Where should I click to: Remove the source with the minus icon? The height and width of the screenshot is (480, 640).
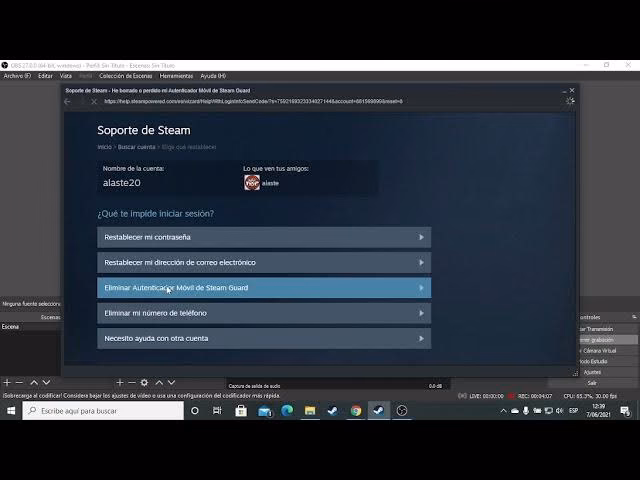pyautogui.click(x=132, y=382)
